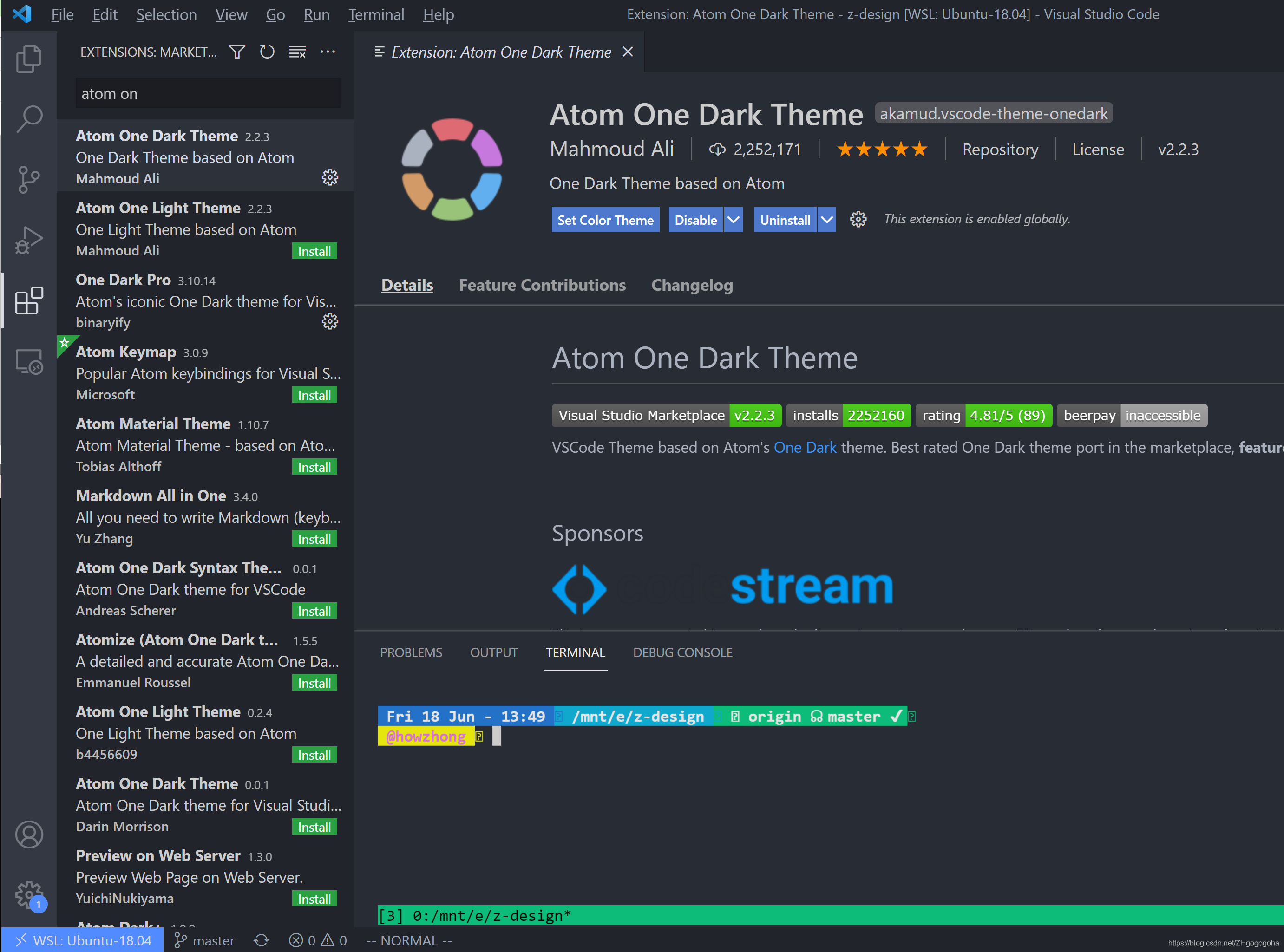Click the extension's five-star rating
The image size is (1284, 952).
[x=882, y=149]
